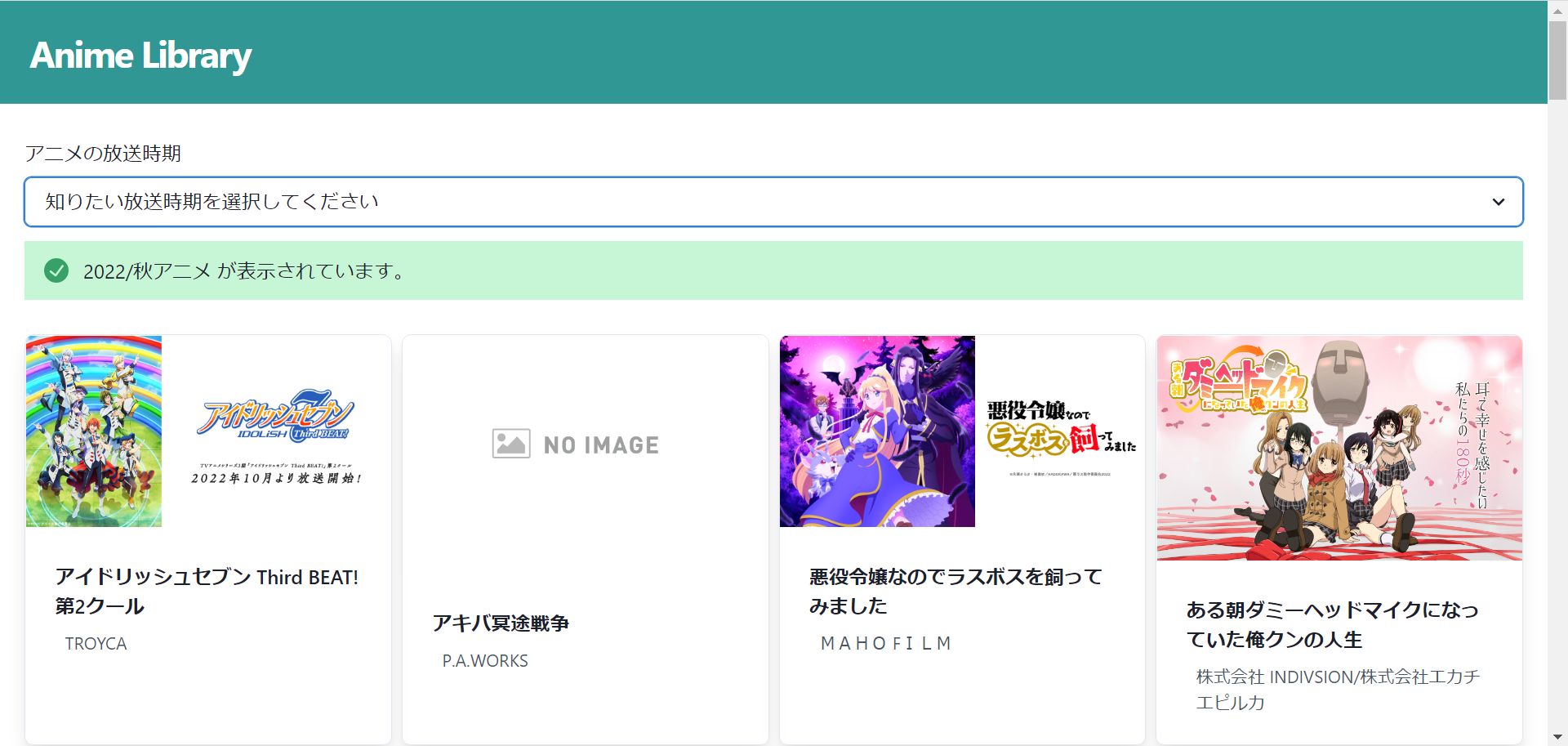Viewport: 1568px width, 746px height.
Task: Open the 悪役令嬢 Last Boss anime thumbnail
Action: point(962,431)
